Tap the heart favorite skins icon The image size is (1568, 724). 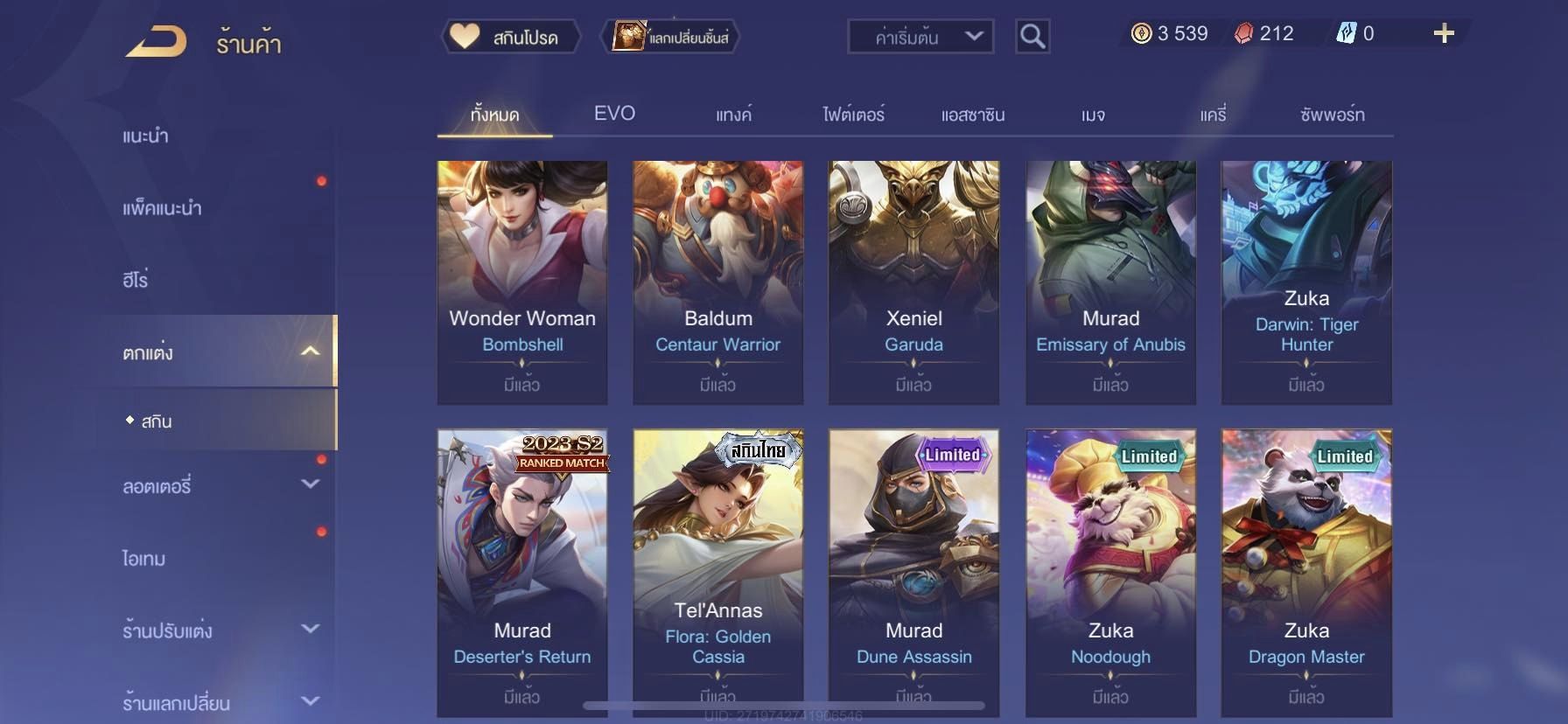[465, 37]
